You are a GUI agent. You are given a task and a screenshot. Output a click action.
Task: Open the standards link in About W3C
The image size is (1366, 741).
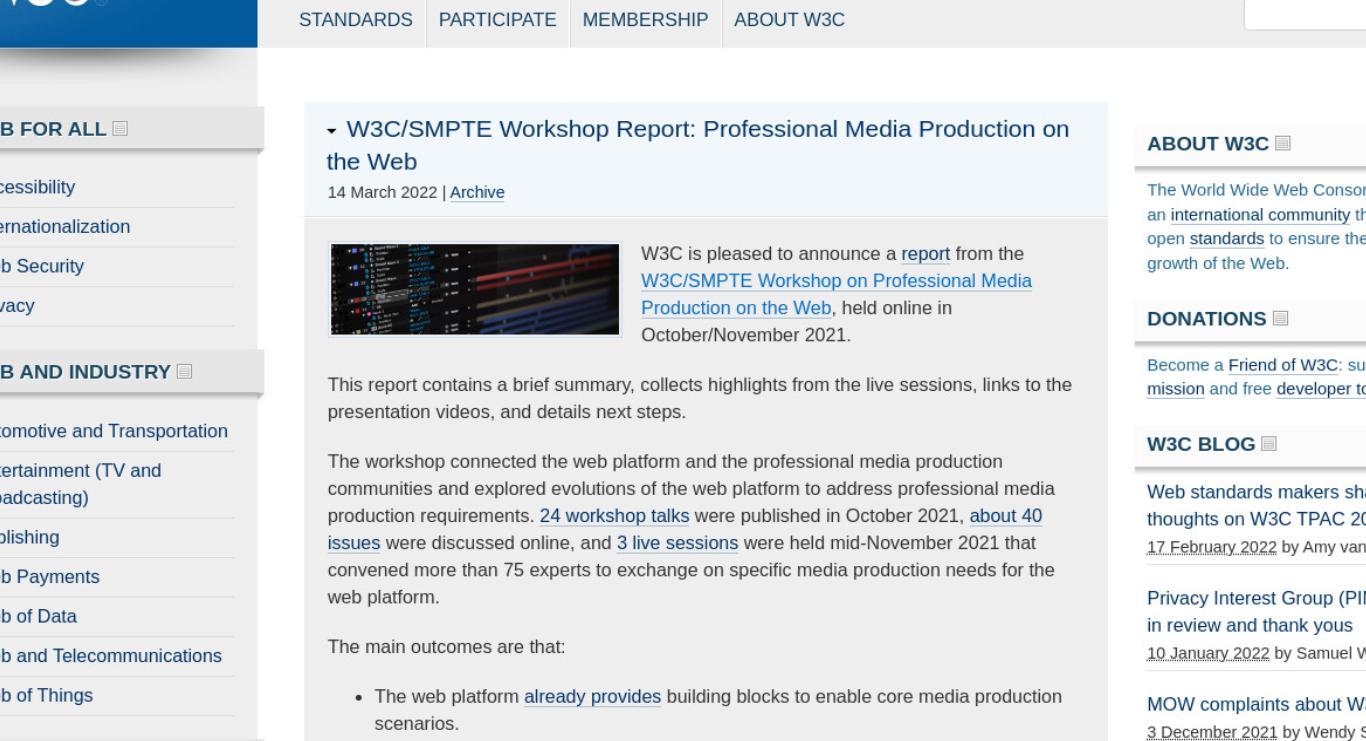click(x=1226, y=239)
